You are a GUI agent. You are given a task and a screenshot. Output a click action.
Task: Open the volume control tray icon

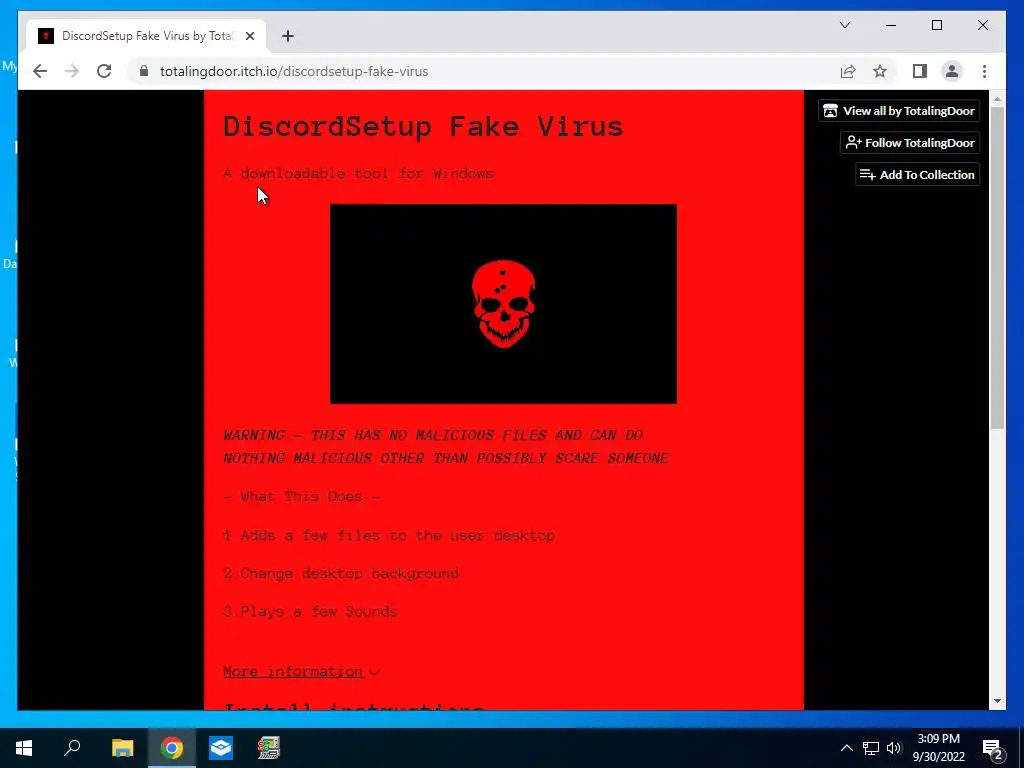tap(894, 748)
